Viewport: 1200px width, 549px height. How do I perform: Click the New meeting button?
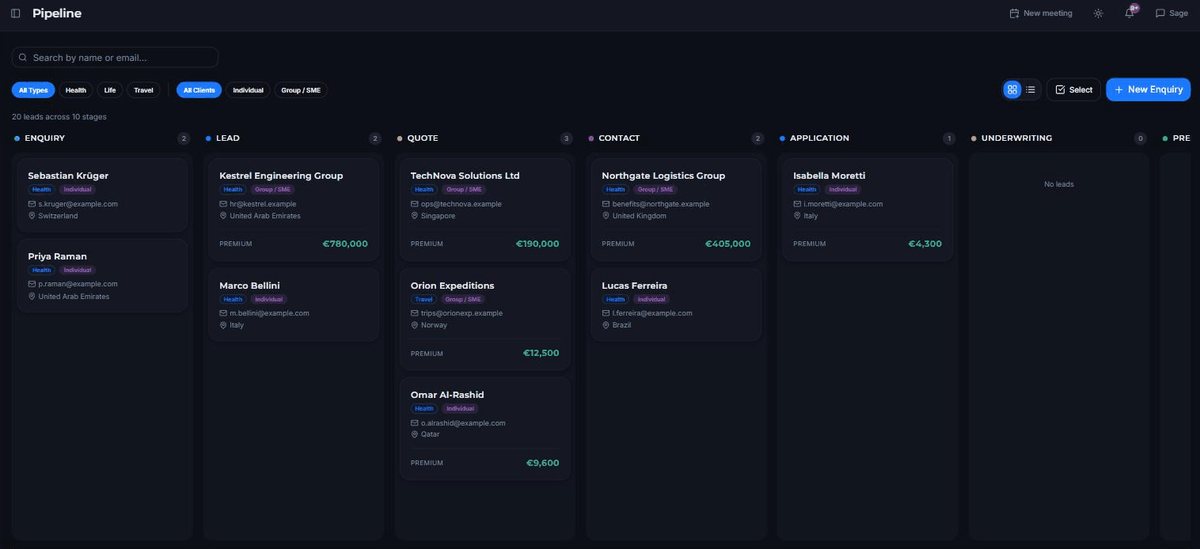1041,14
